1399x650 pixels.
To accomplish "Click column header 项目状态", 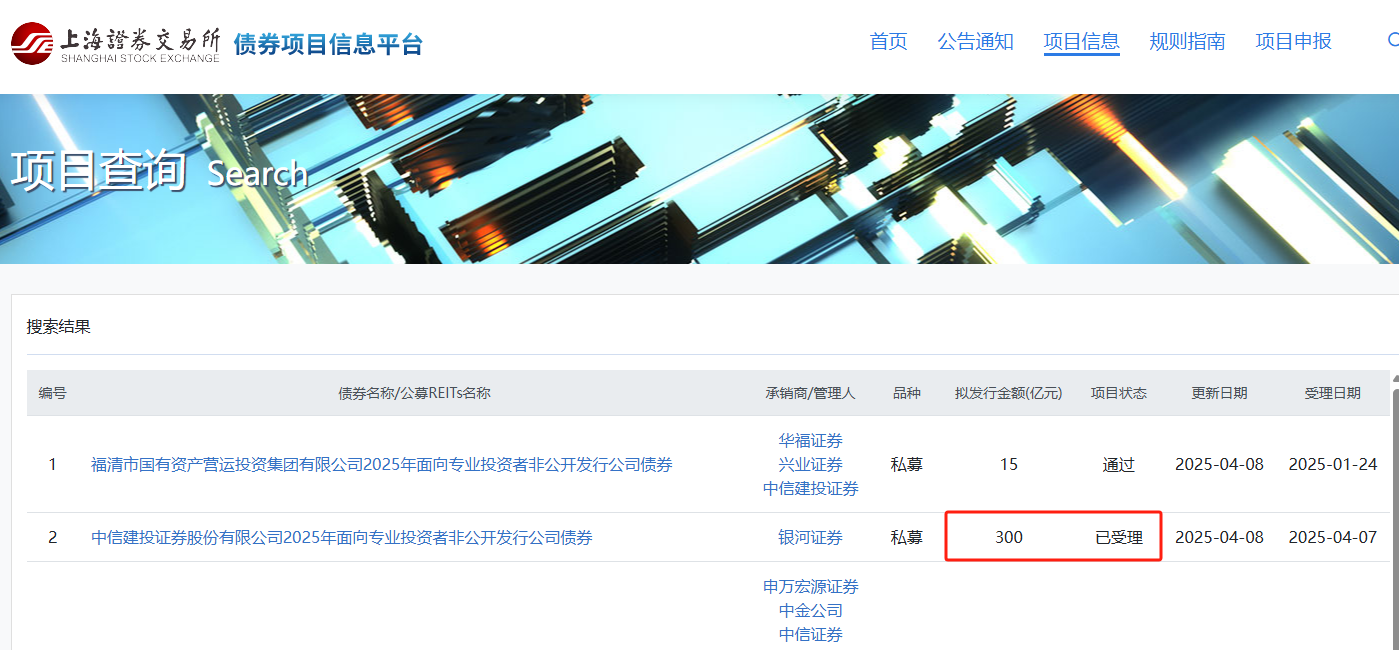I will 1119,393.
